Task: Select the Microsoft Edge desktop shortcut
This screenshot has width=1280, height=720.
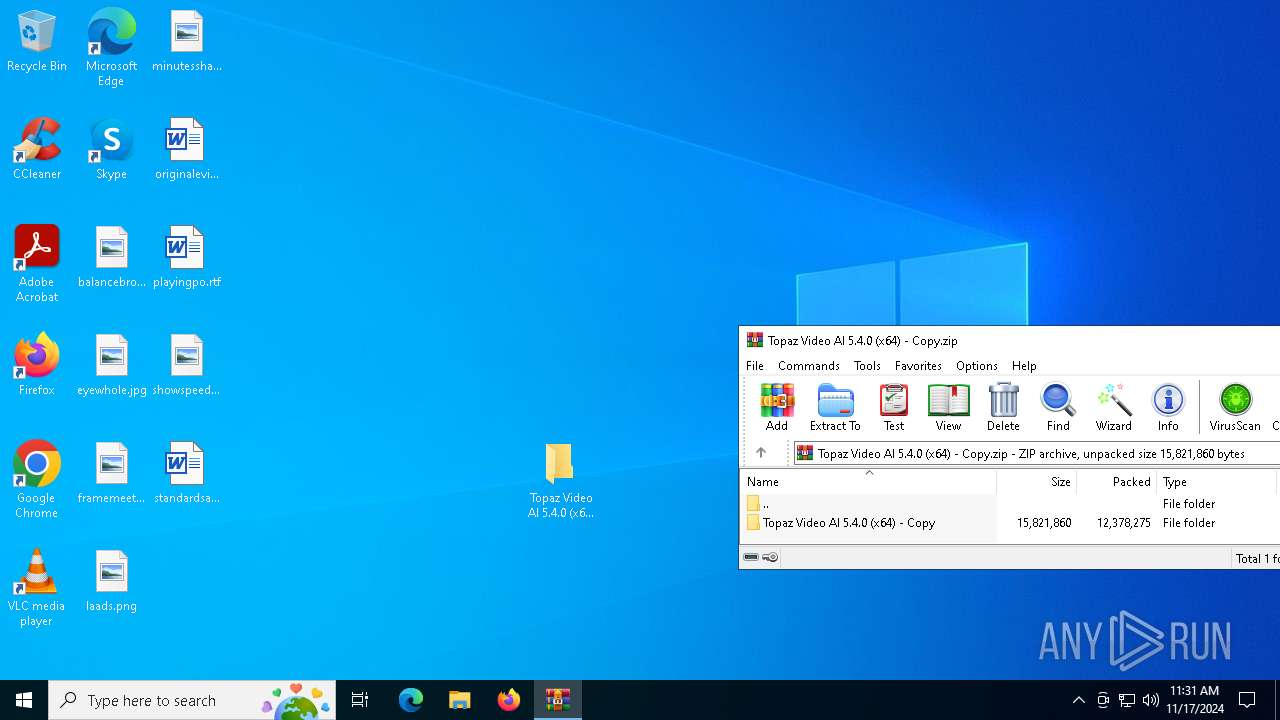Action: (111, 47)
